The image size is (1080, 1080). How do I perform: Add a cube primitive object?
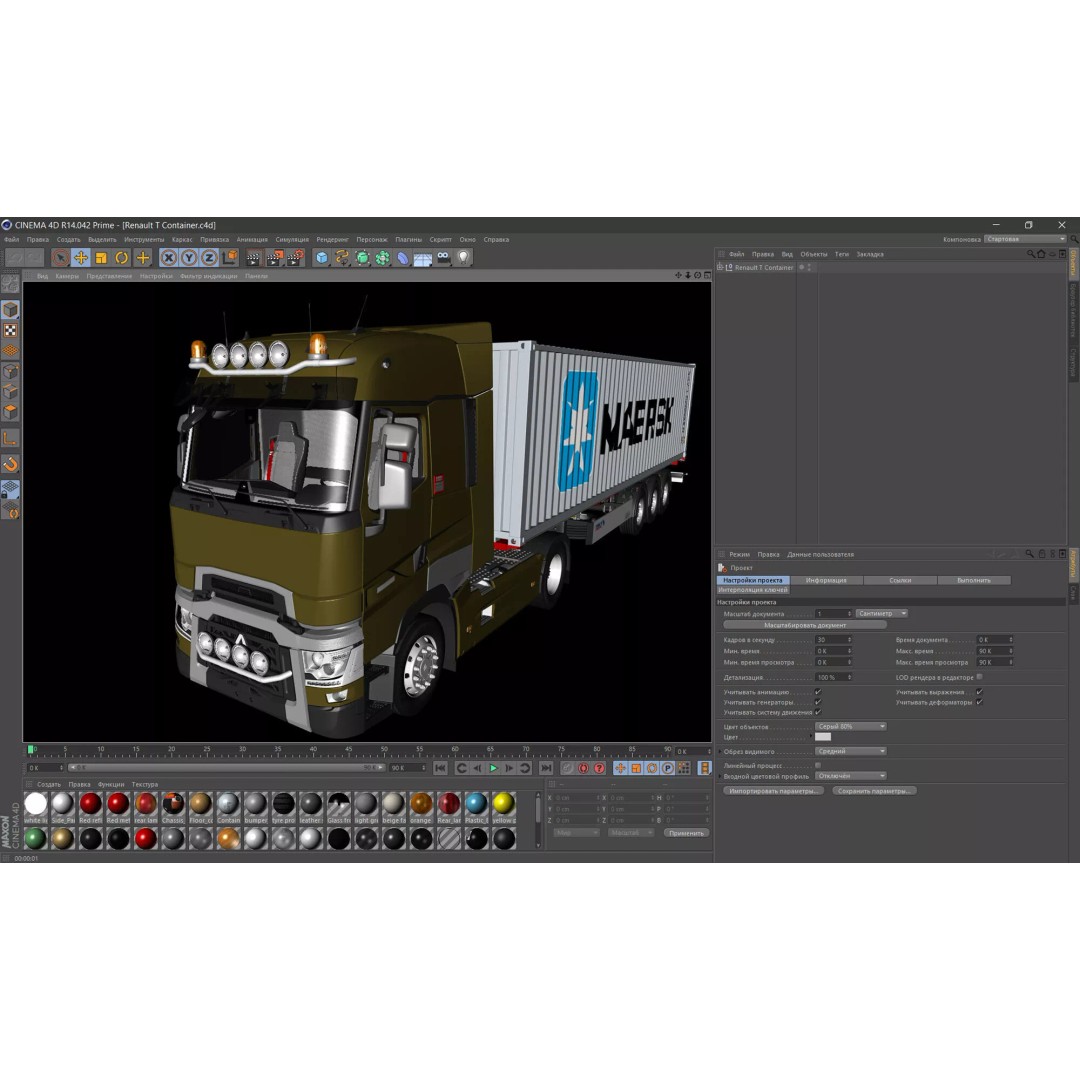[x=322, y=258]
